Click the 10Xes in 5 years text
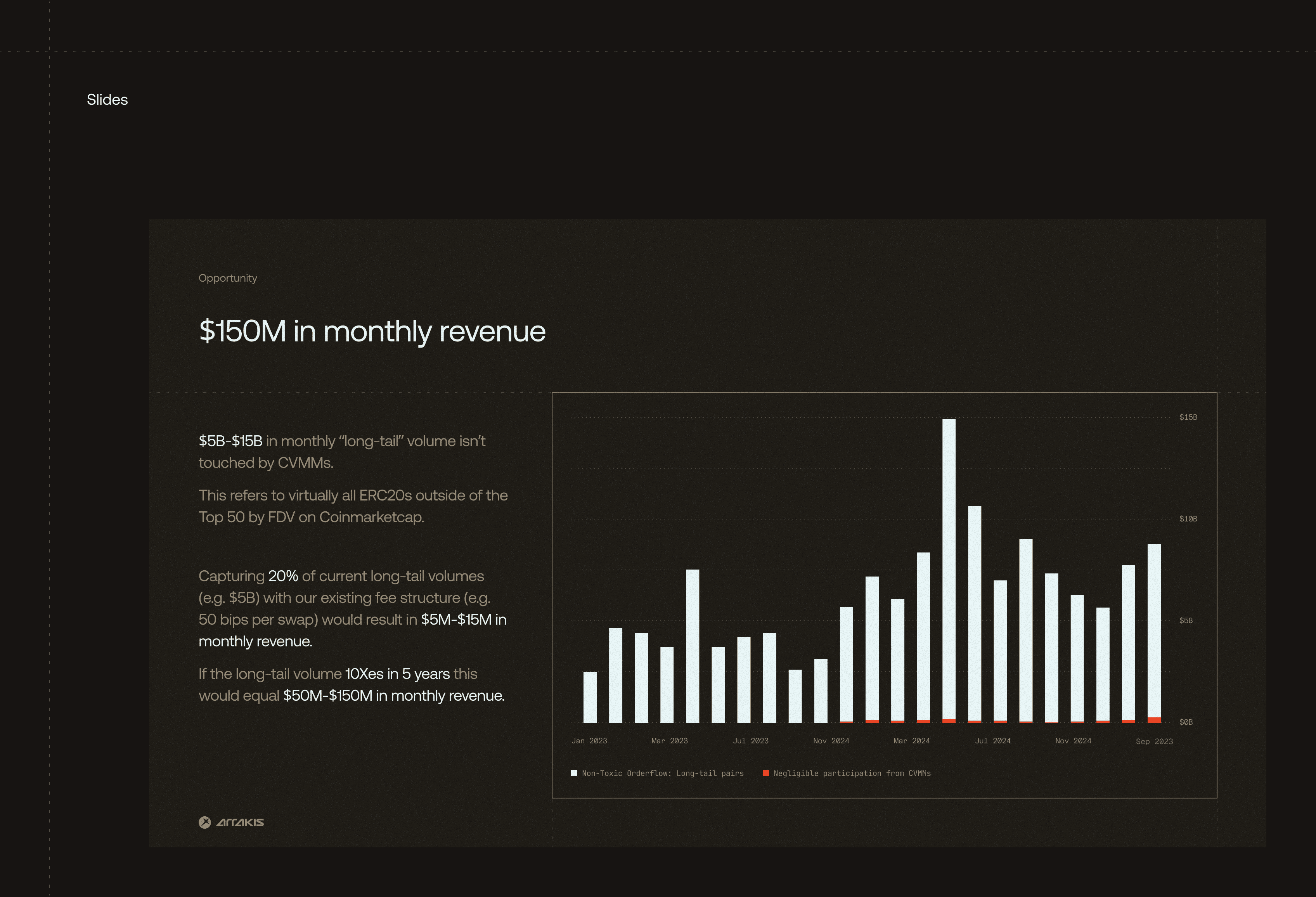Image resolution: width=1316 pixels, height=897 pixels. tap(397, 674)
